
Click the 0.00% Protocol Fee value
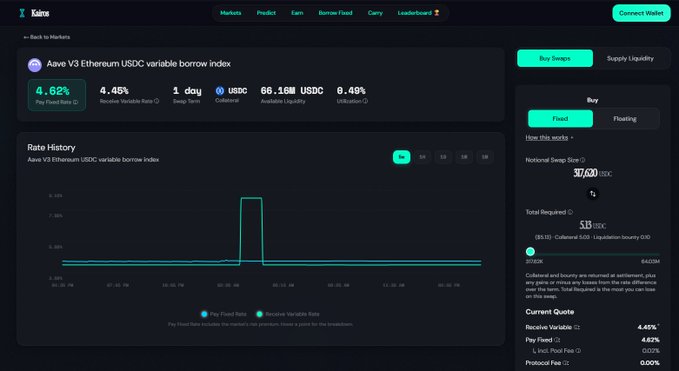[x=650, y=363]
